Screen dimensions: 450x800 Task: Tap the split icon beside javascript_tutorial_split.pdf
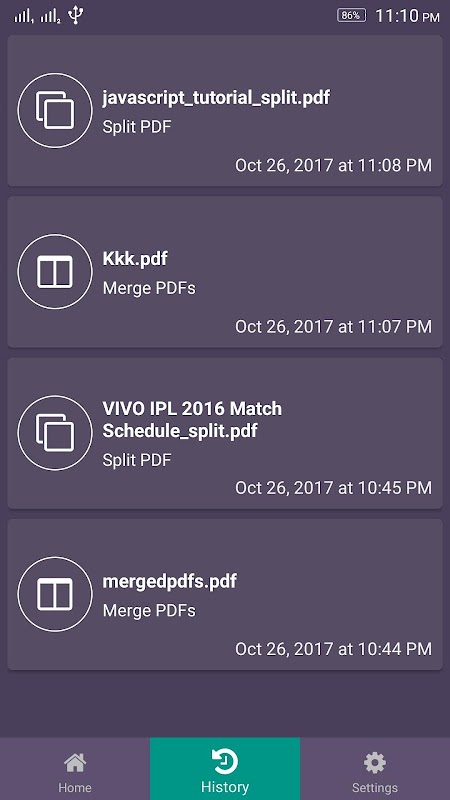tap(55, 110)
